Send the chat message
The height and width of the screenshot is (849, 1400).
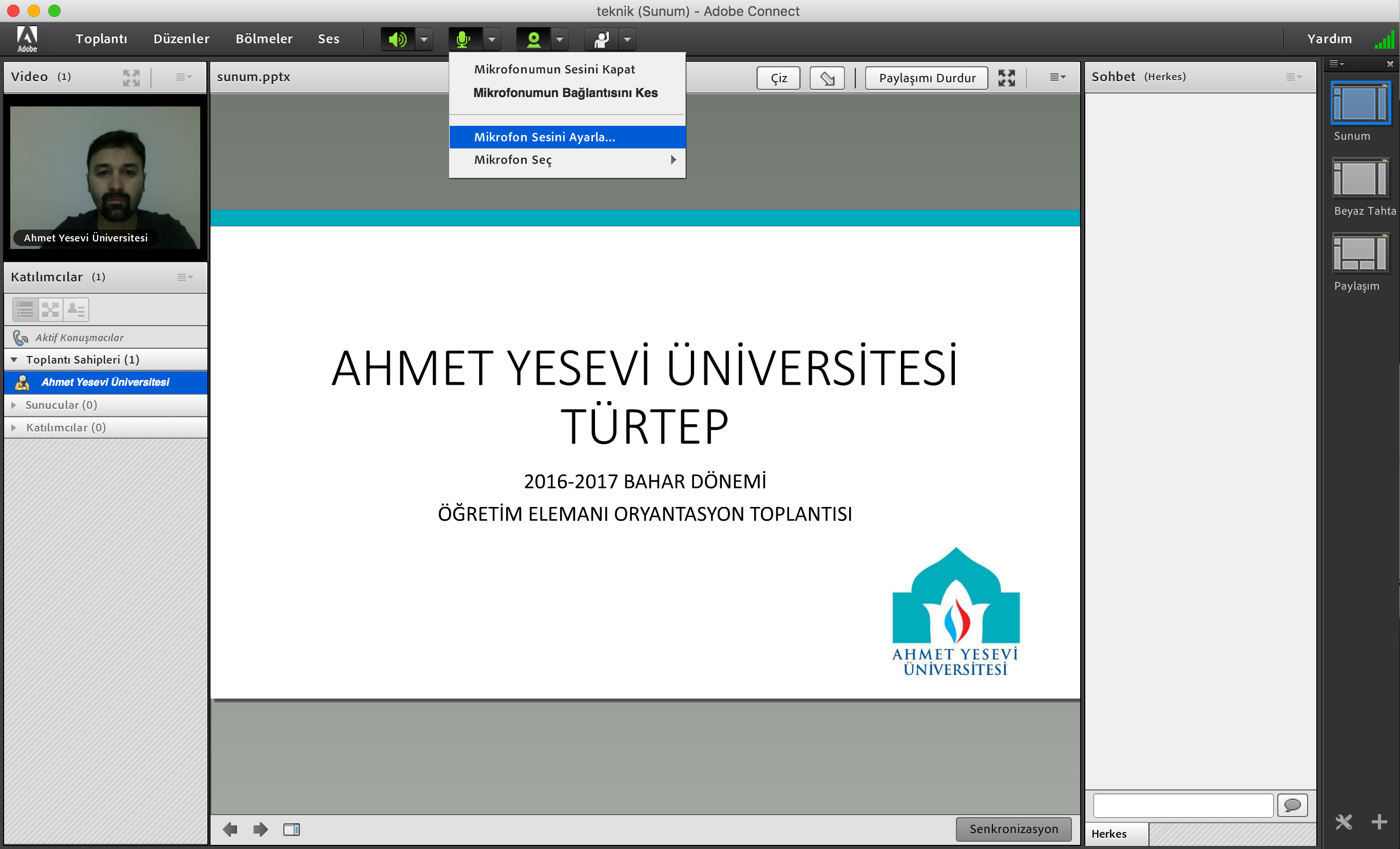click(x=1292, y=805)
